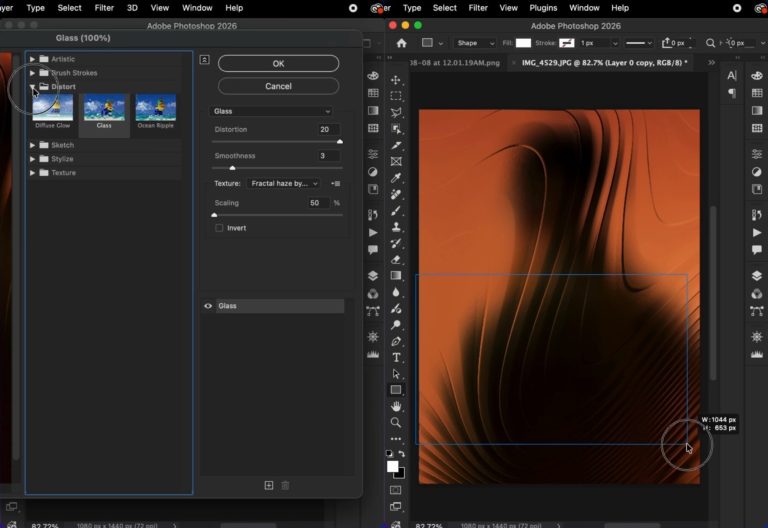Select the Move tool

(x=396, y=80)
